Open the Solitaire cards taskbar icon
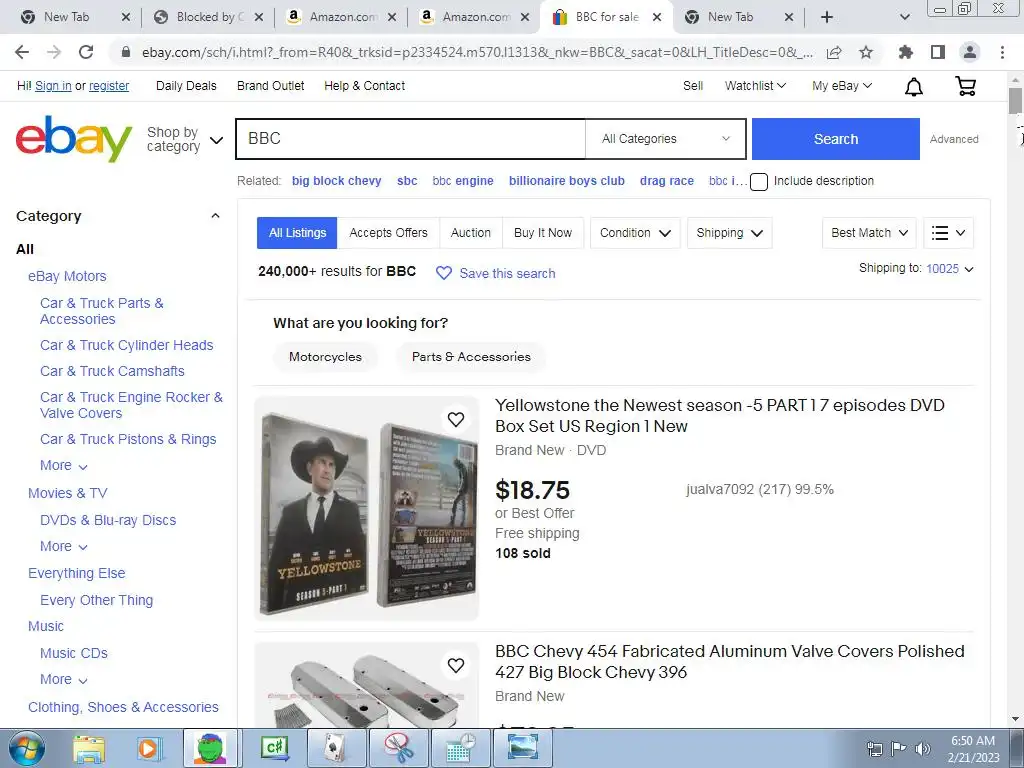 tap(336, 748)
